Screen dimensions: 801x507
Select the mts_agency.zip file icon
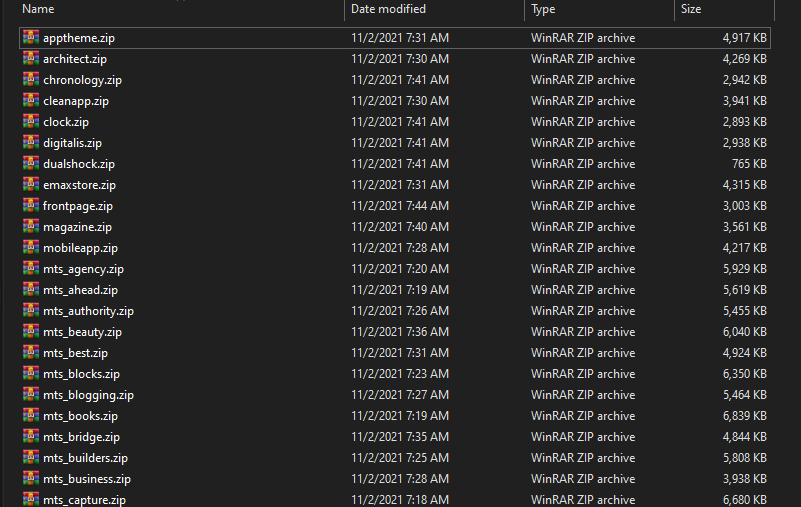pyautogui.click(x=31, y=268)
